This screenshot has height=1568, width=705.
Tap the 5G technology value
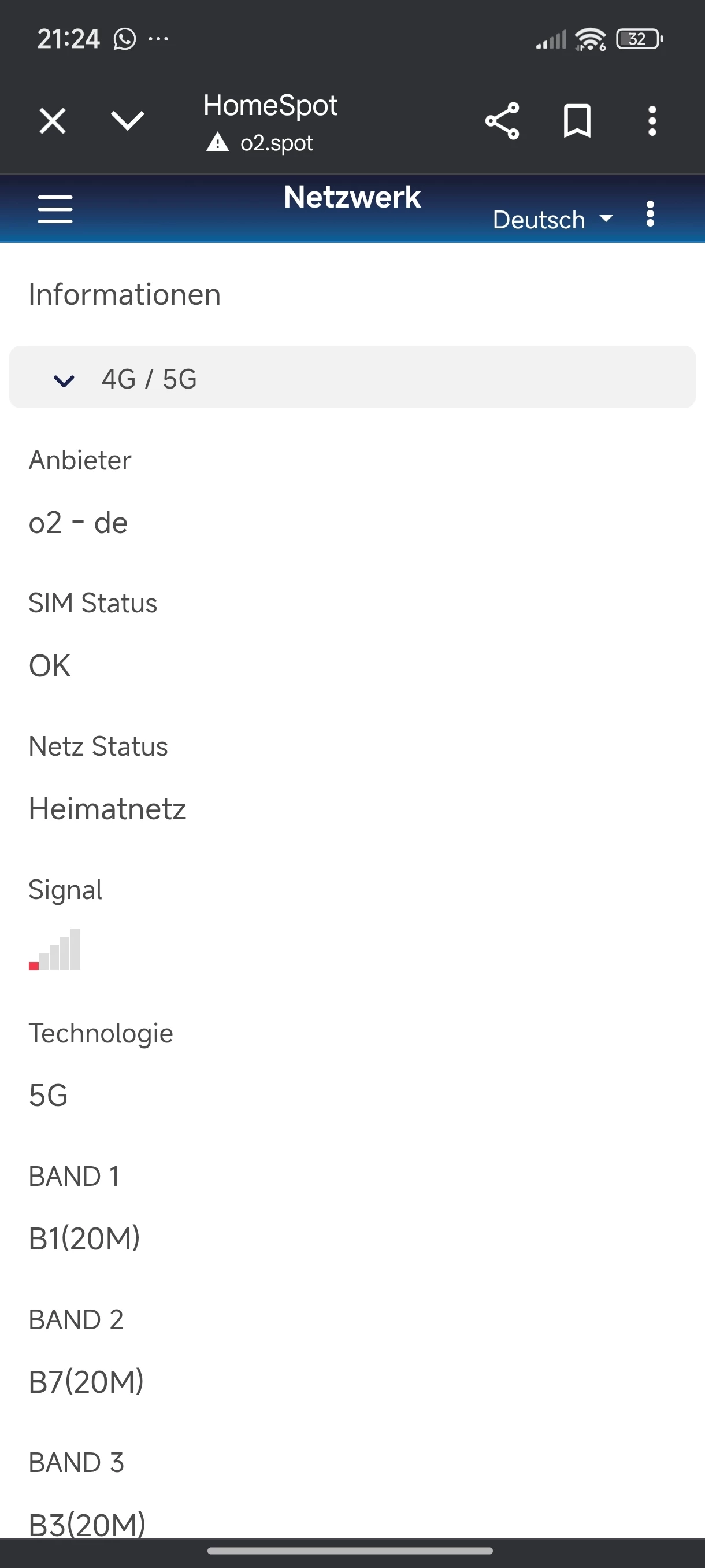(49, 1095)
